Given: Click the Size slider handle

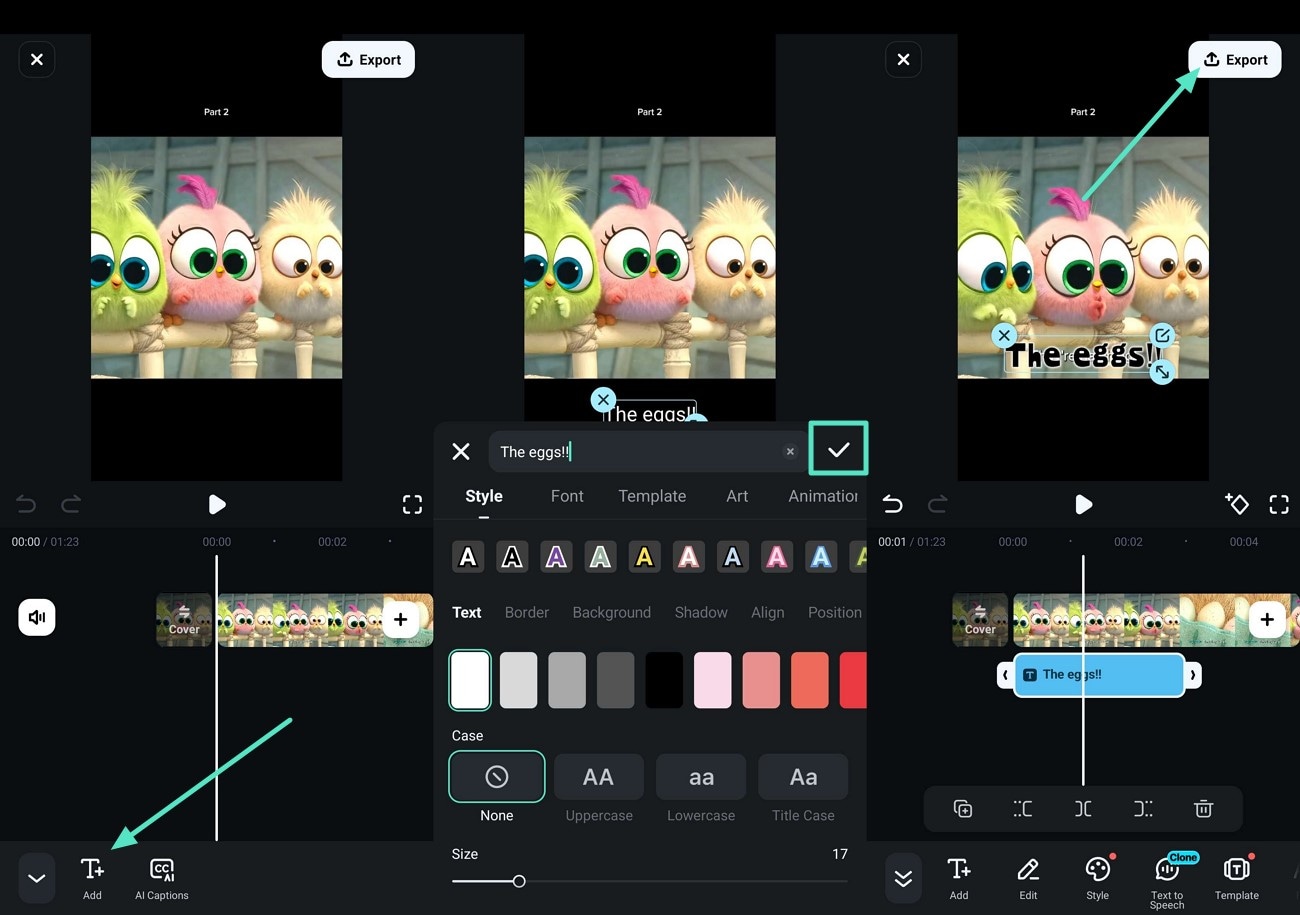Looking at the screenshot, I should pyautogui.click(x=519, y=881).
